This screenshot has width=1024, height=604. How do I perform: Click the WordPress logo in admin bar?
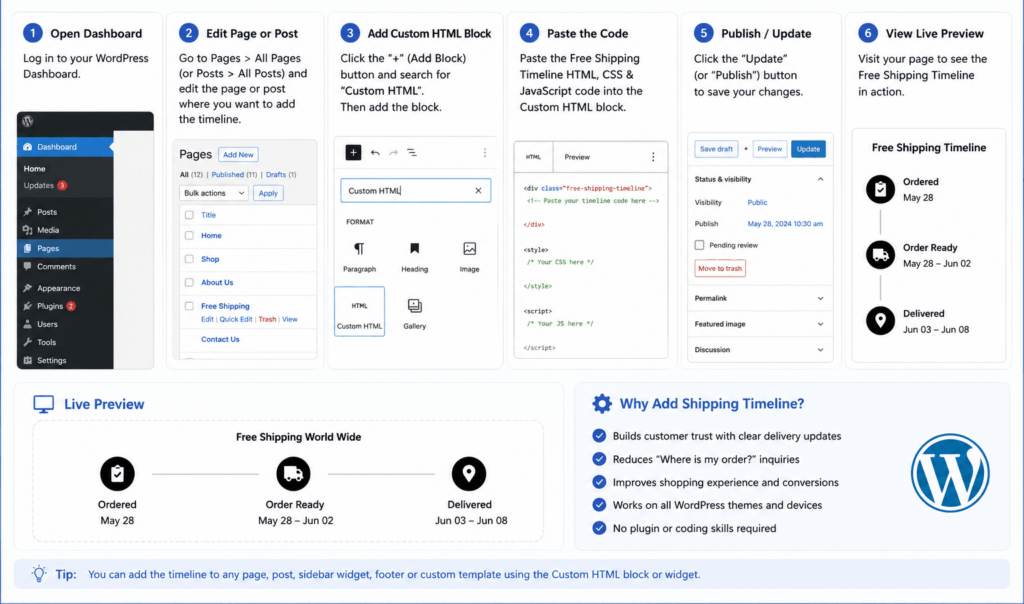[x=27, y=121]
